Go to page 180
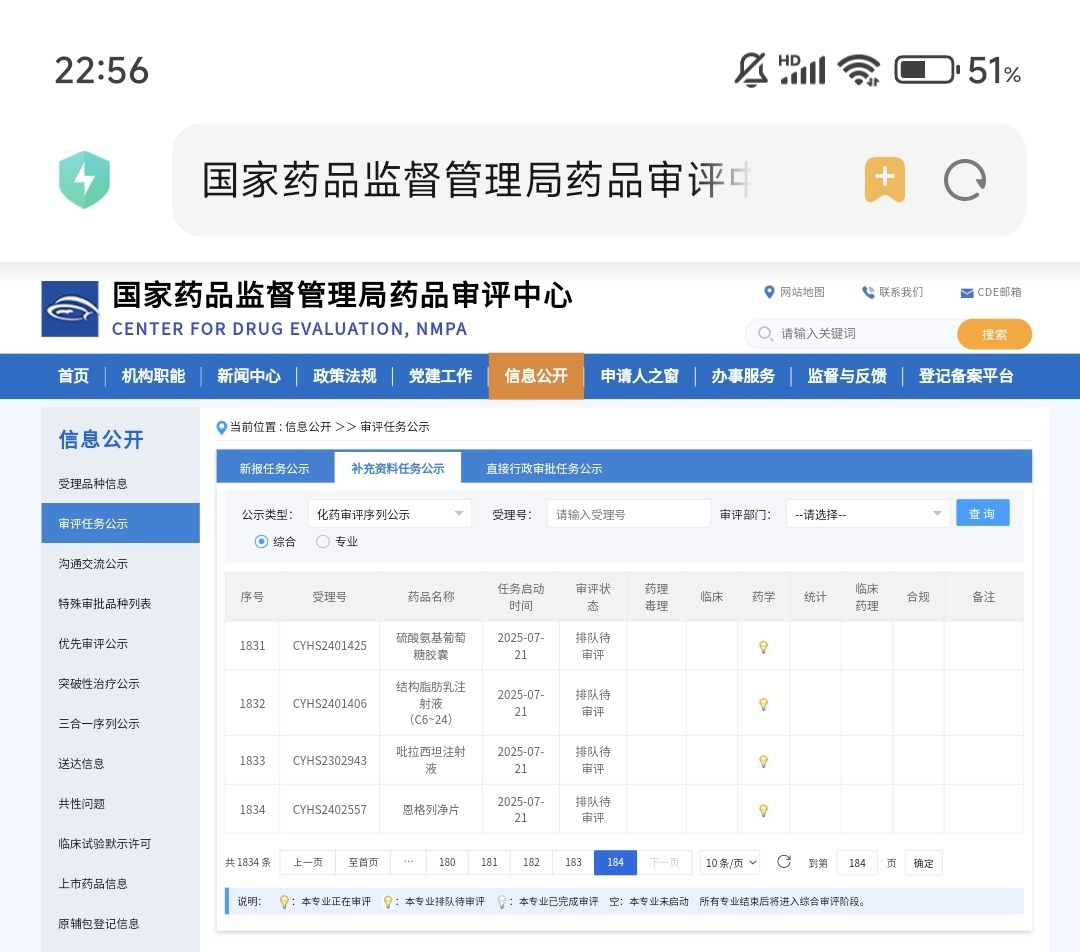Image resolution: width=1080 pixels, height=952 pixels. (x=447, y=862)
